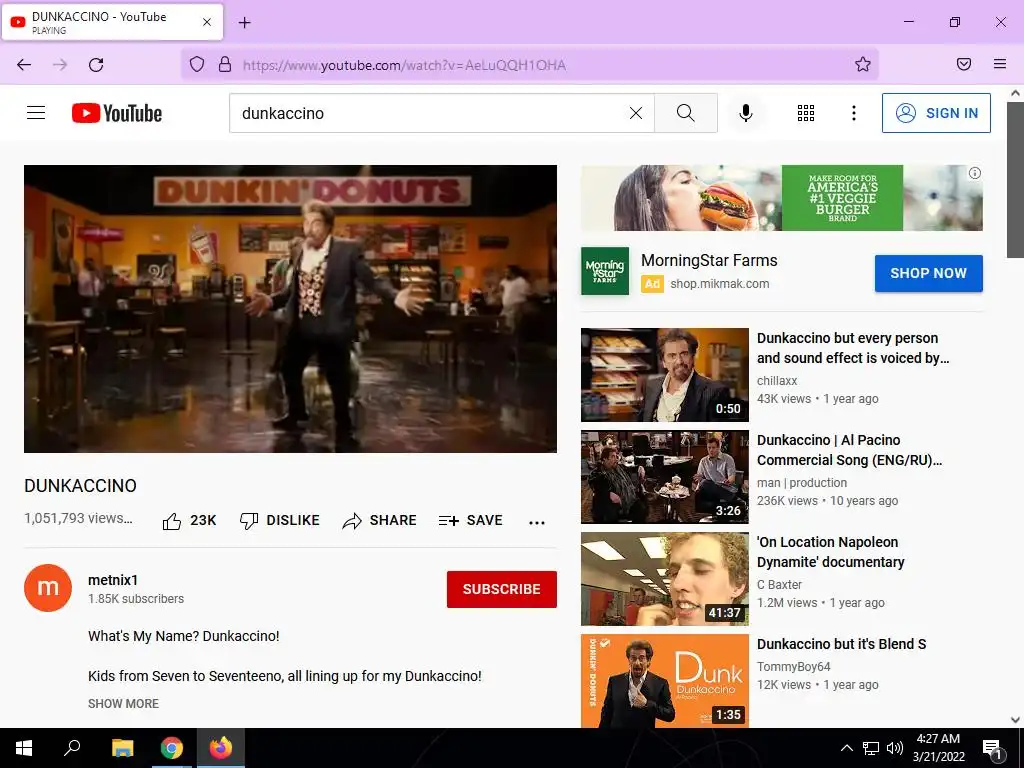
Task: Open Windows Start menu
Action: tap(24, 748)
